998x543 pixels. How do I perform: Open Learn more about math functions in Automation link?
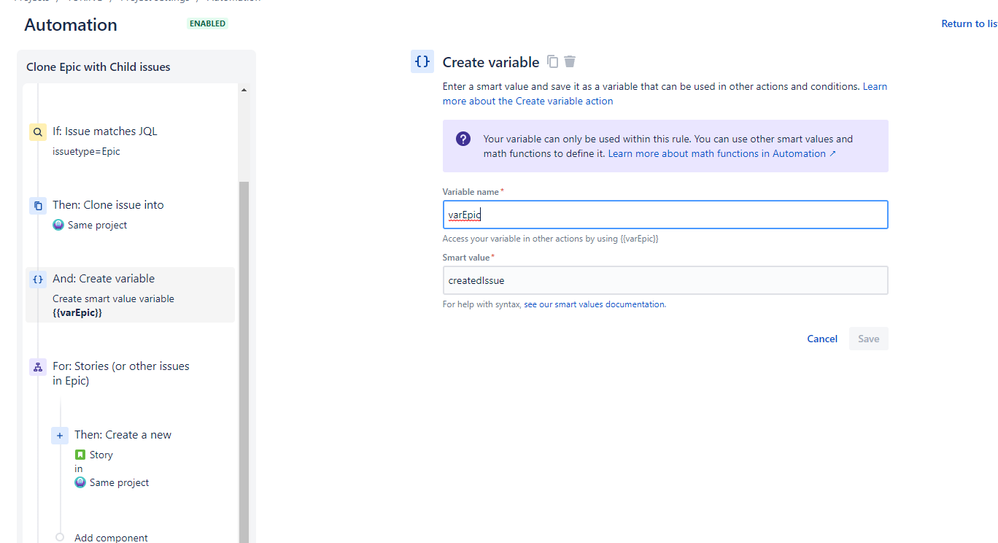[x=722, y=153]
